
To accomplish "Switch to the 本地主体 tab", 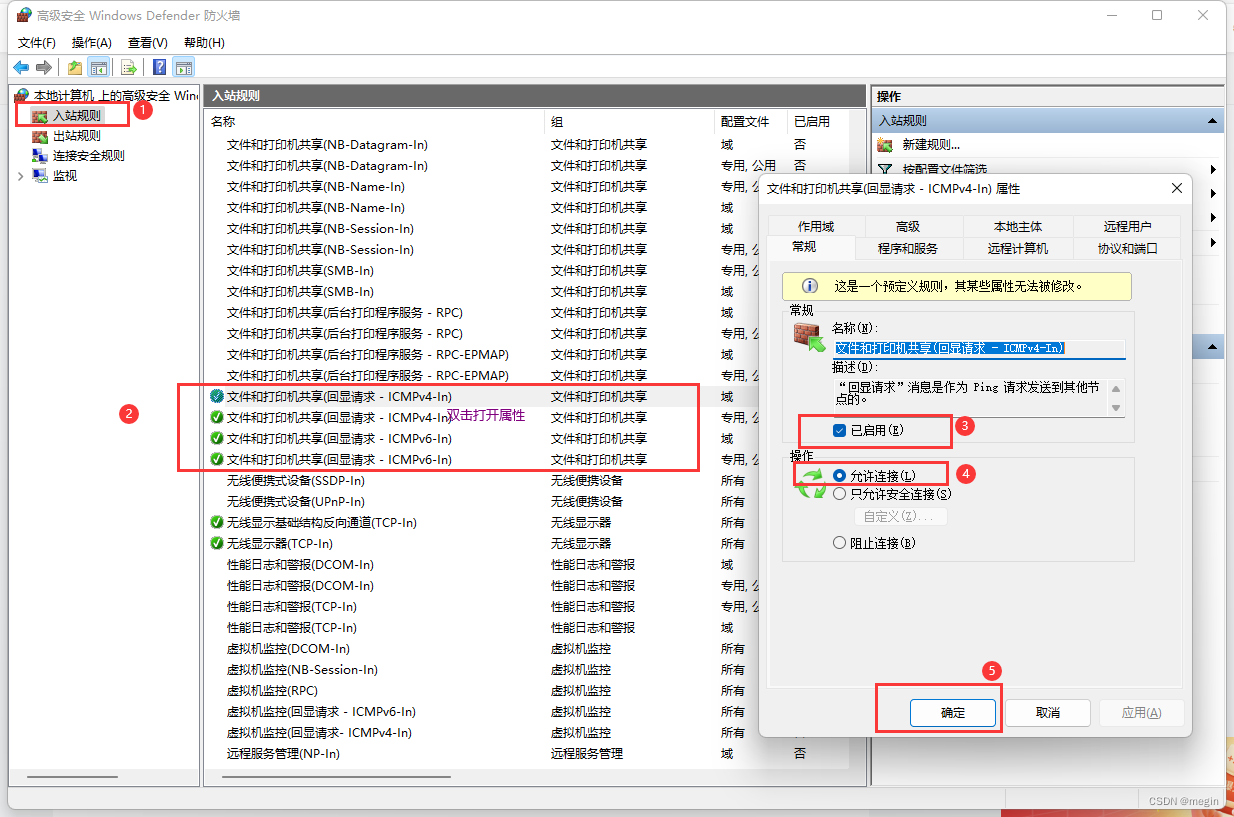I will pos(1018,227).
